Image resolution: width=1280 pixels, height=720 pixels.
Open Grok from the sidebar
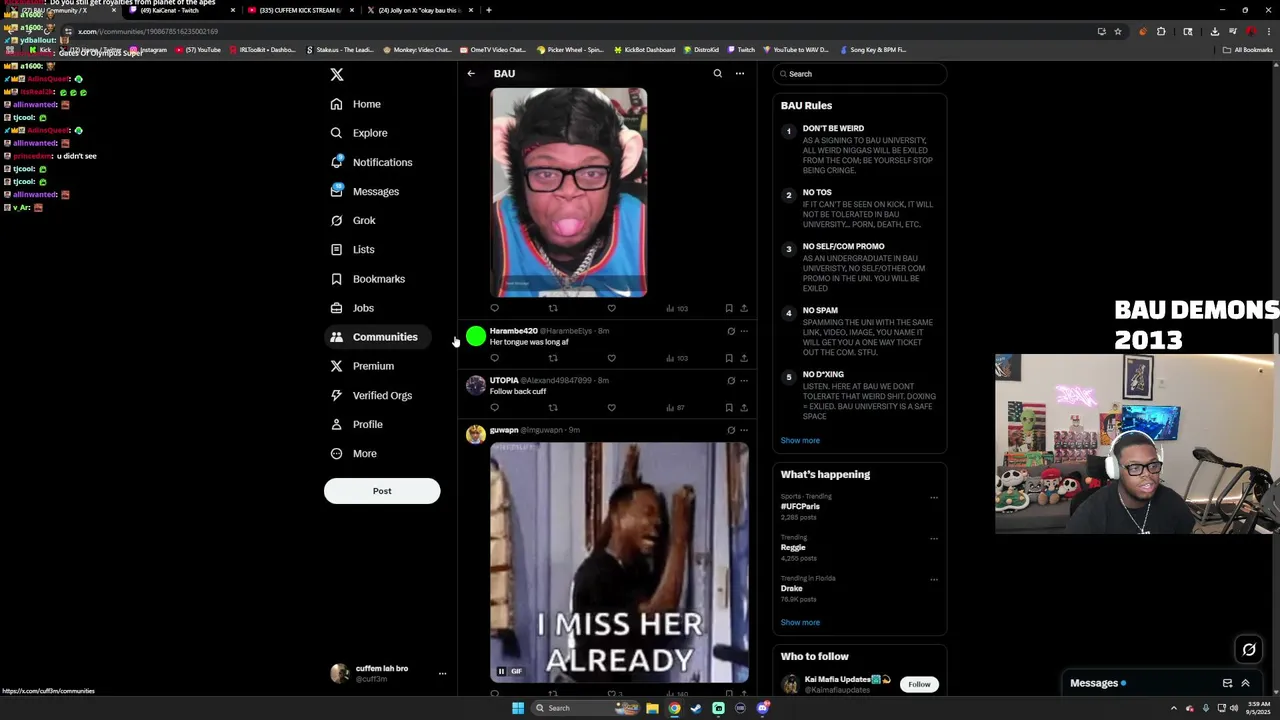[353, 220]
